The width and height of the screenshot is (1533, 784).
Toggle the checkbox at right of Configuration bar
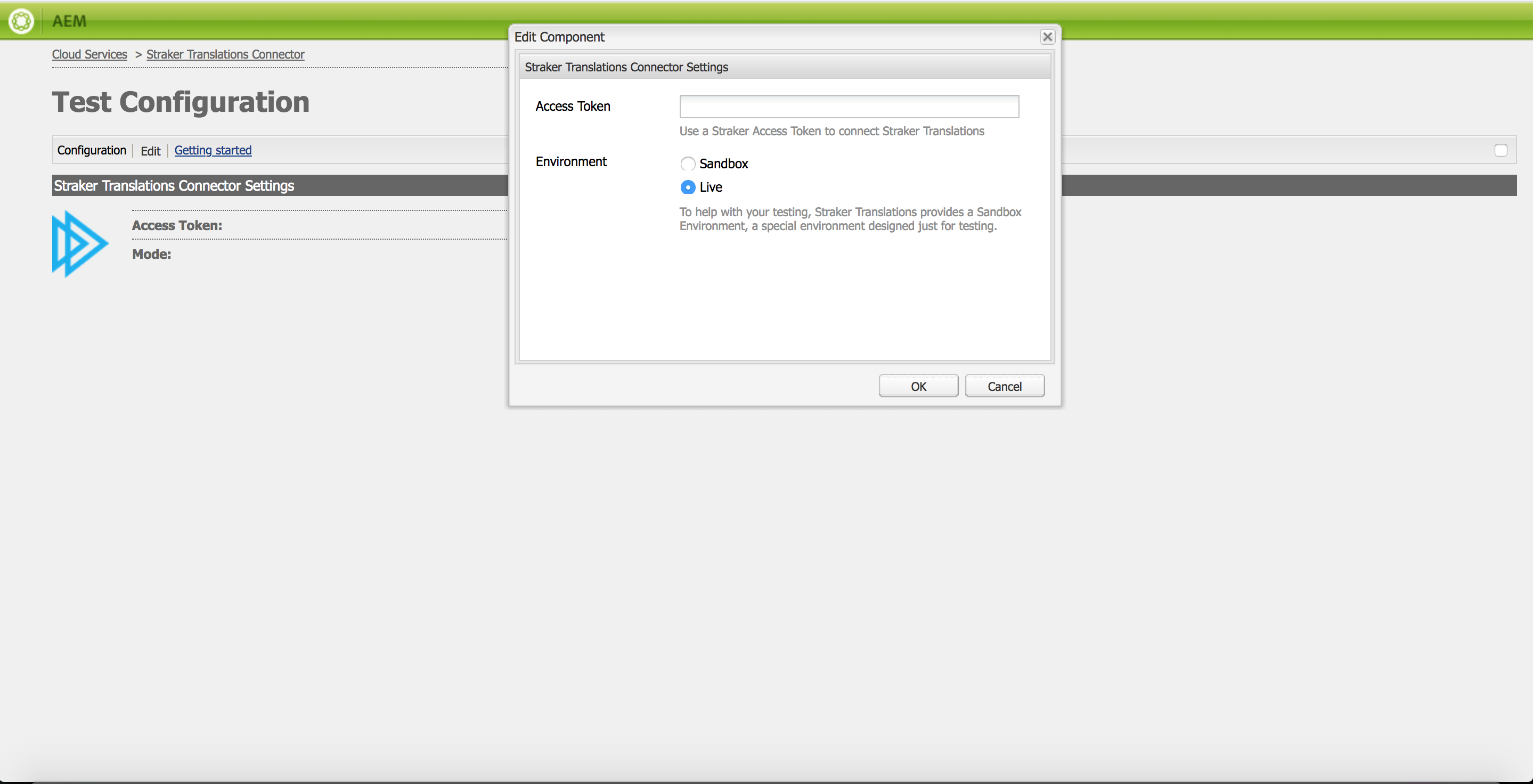point(1501,151)
